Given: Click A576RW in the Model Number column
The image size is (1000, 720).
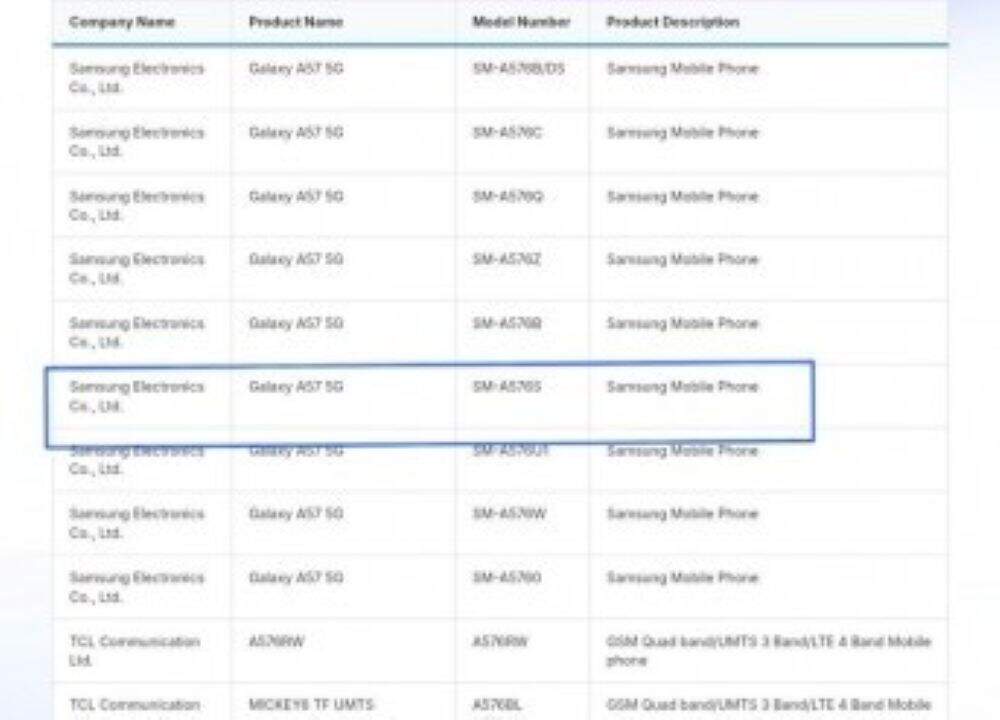Looking at the screenshot, I should 500,641.
